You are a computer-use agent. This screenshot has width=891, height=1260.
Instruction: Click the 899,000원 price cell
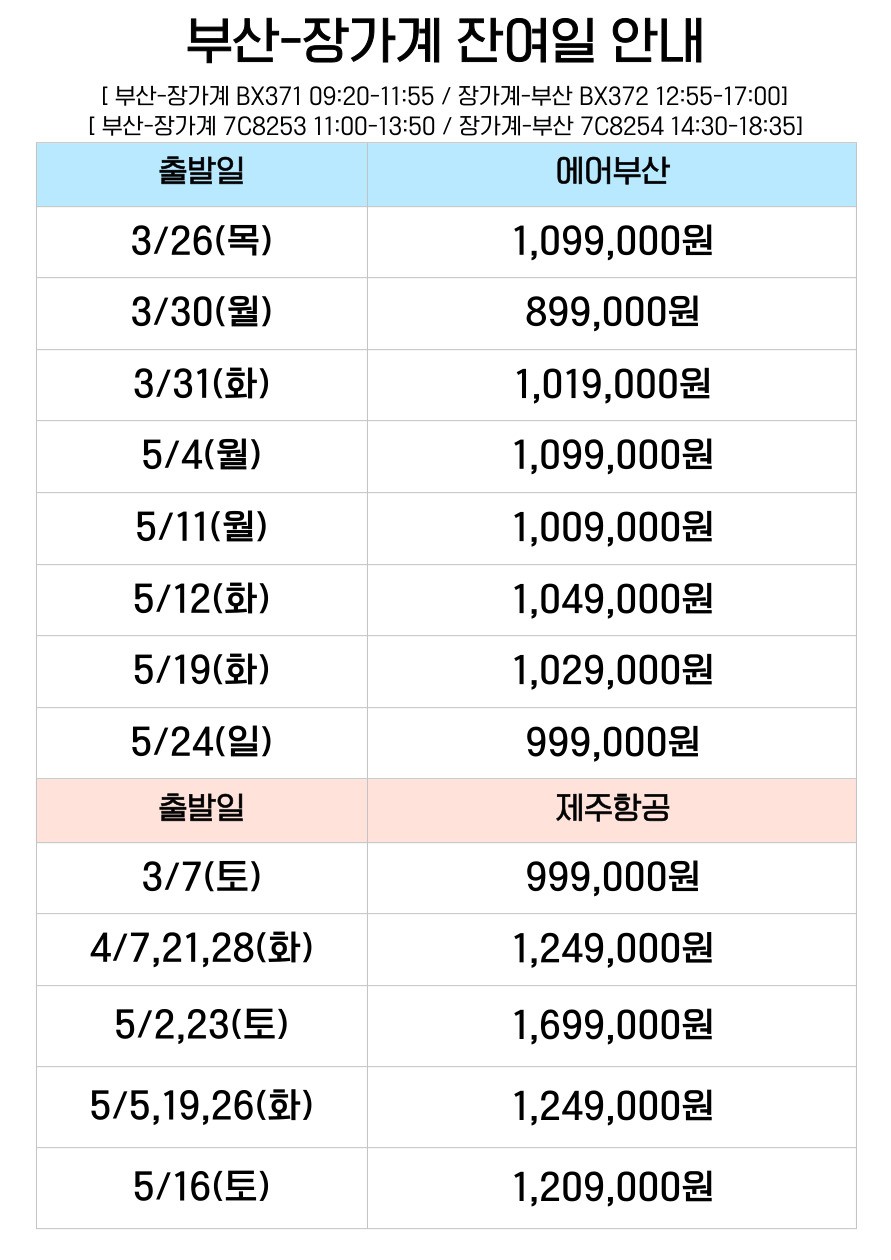611,313
